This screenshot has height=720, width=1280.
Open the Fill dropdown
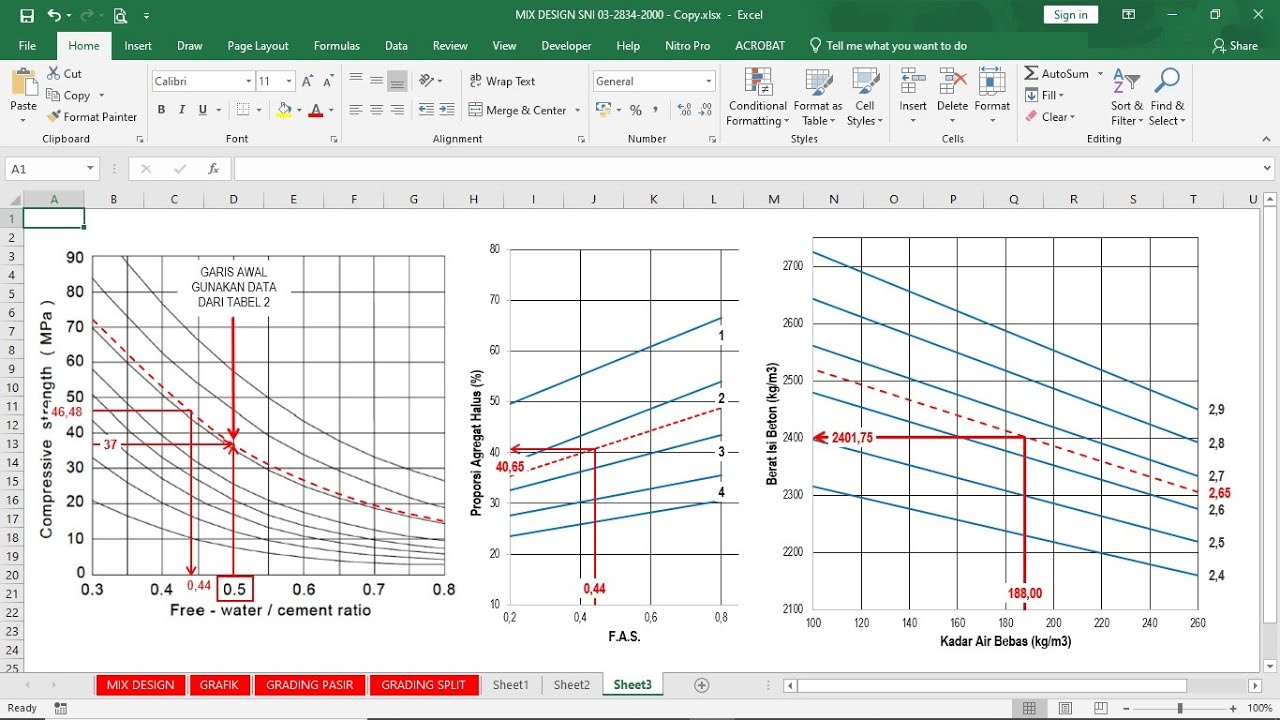click(1045, 95)
